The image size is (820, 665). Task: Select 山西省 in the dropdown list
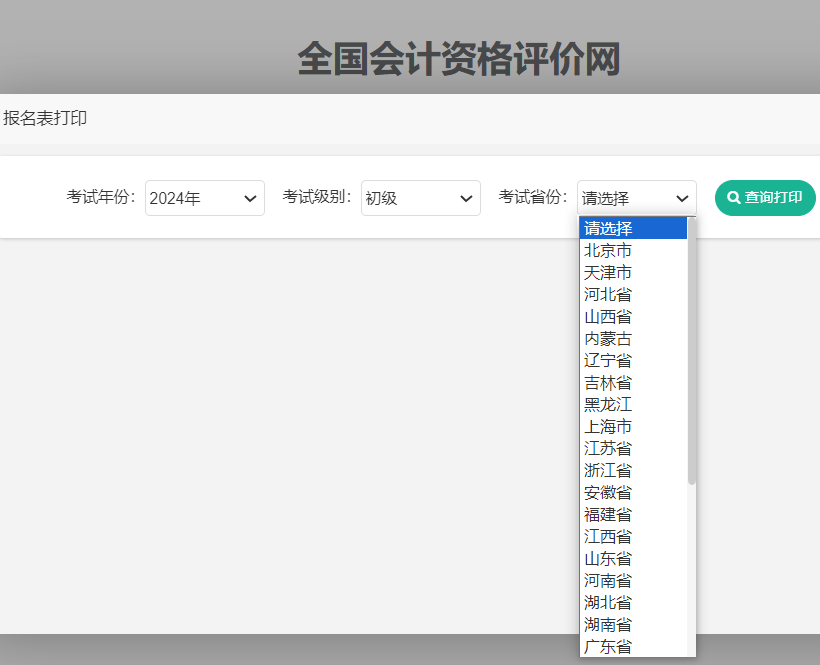tap(633, 316)
